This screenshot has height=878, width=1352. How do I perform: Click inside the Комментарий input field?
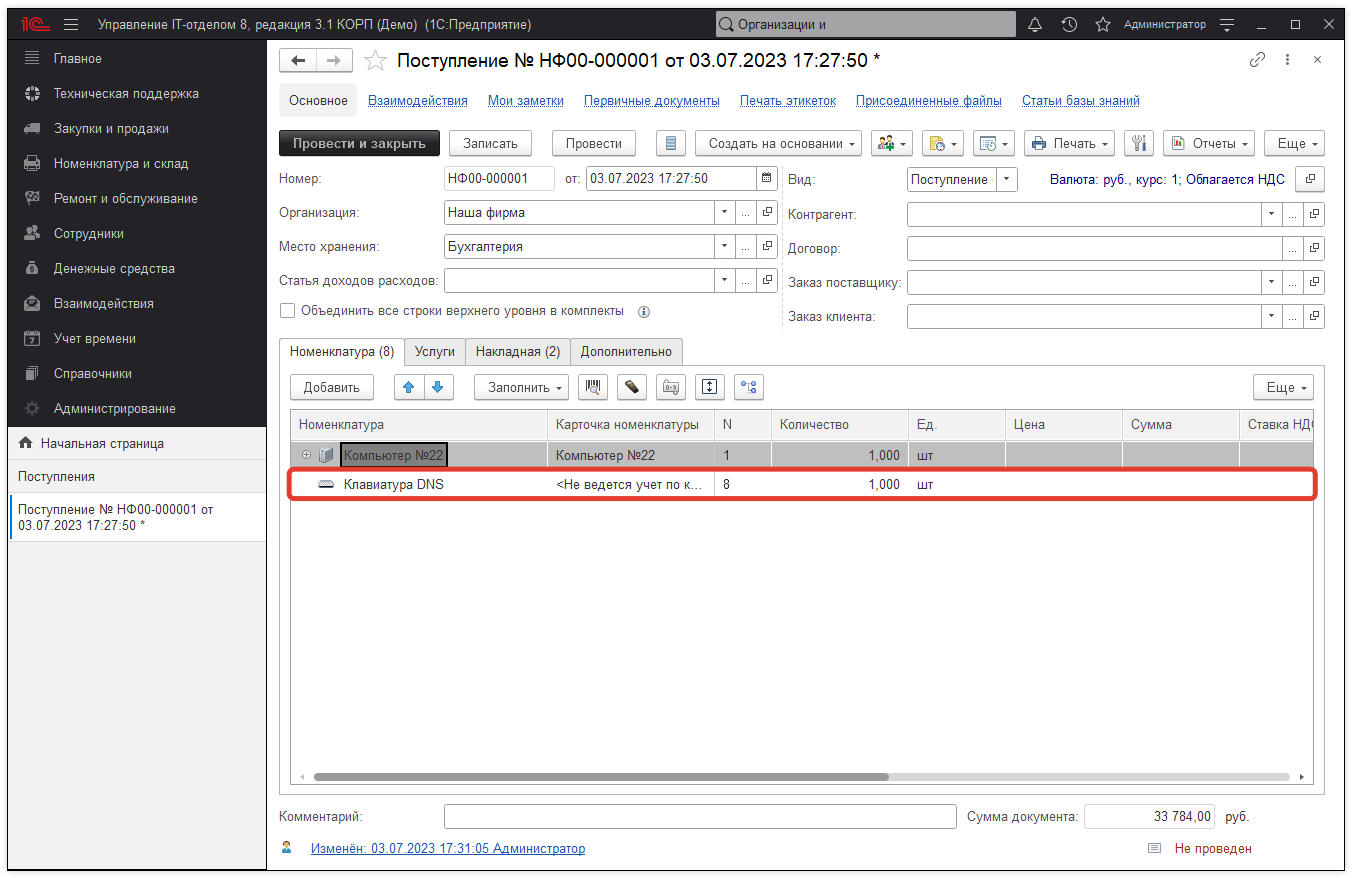tap(700, 816)
